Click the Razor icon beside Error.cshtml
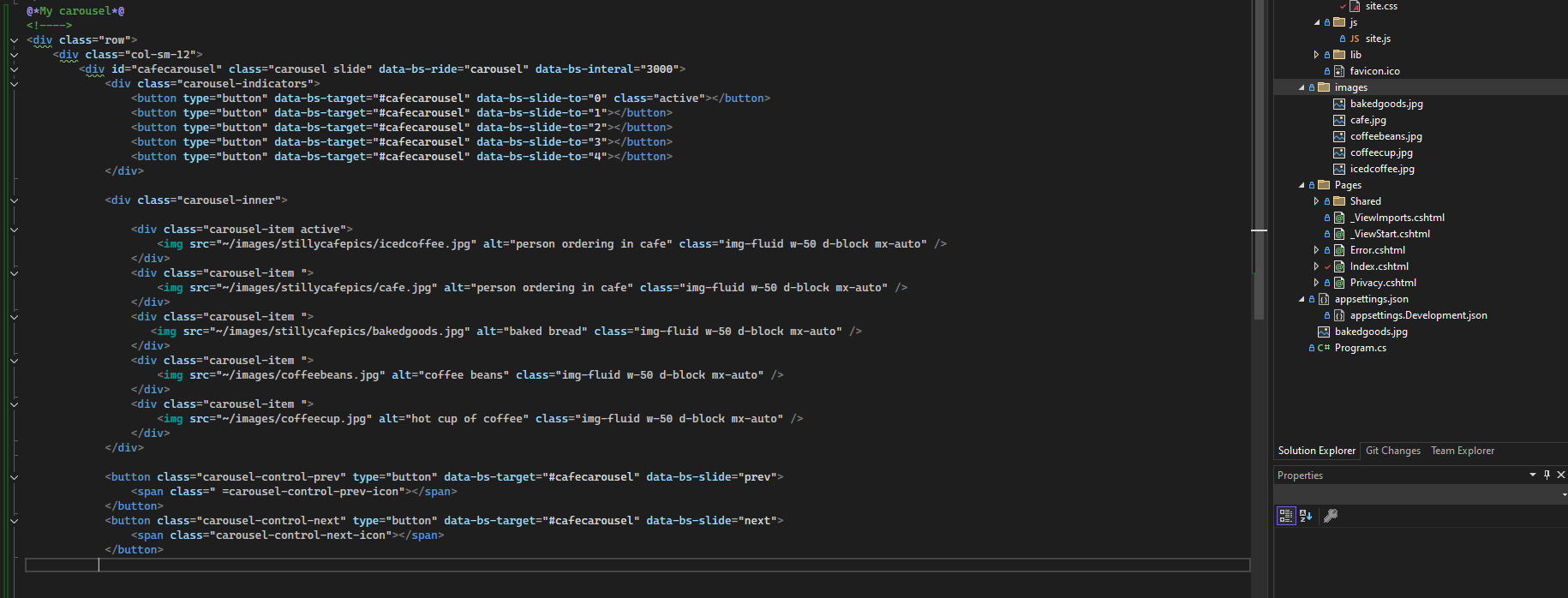 (1339, 250)
